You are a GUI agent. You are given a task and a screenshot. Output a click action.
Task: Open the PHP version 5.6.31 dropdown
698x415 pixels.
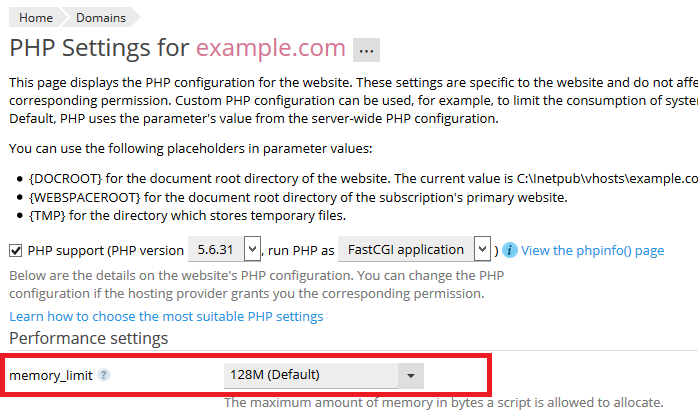(x=216, y=249)
